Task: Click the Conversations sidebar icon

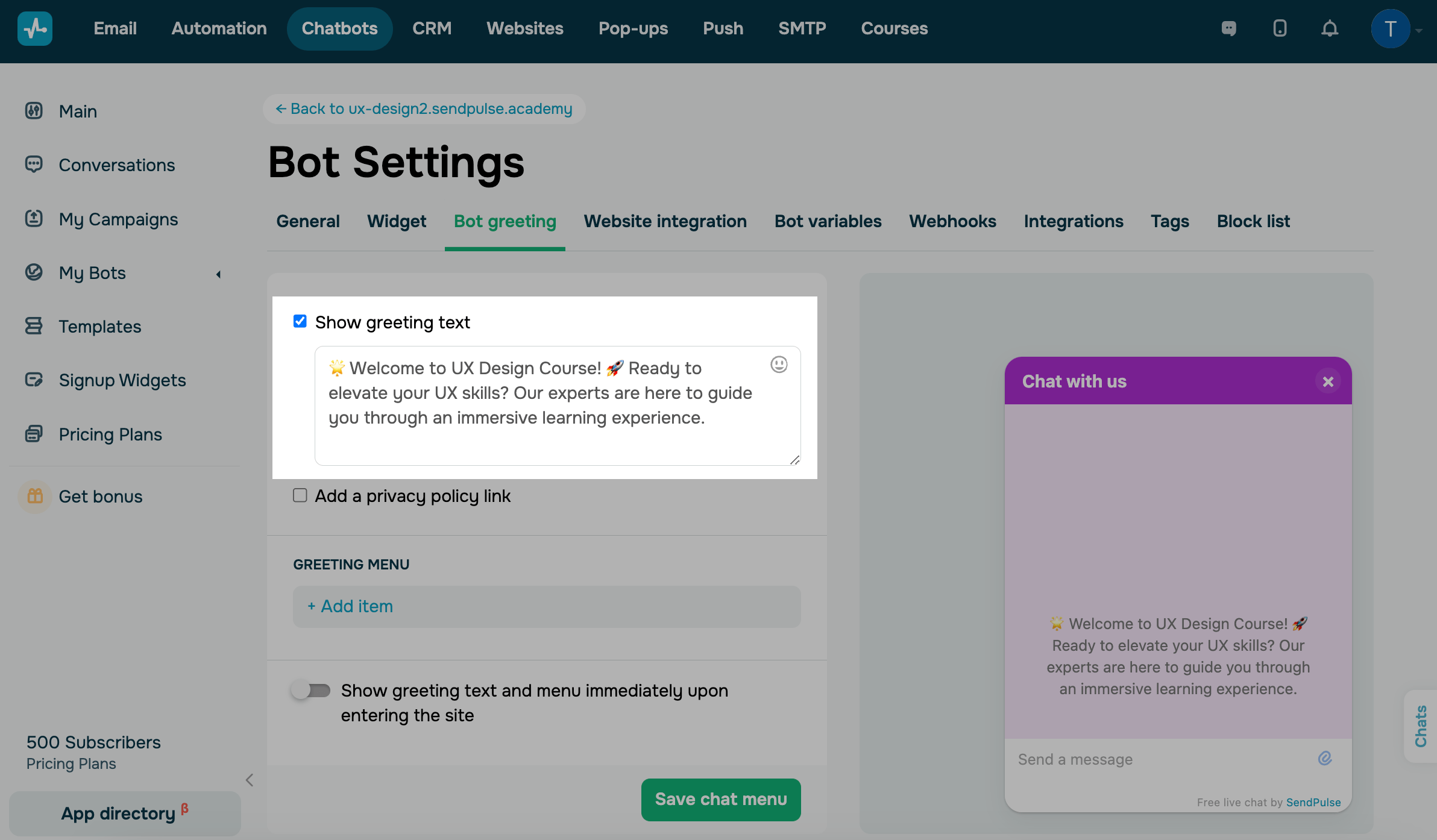Action: coord(34,165)
